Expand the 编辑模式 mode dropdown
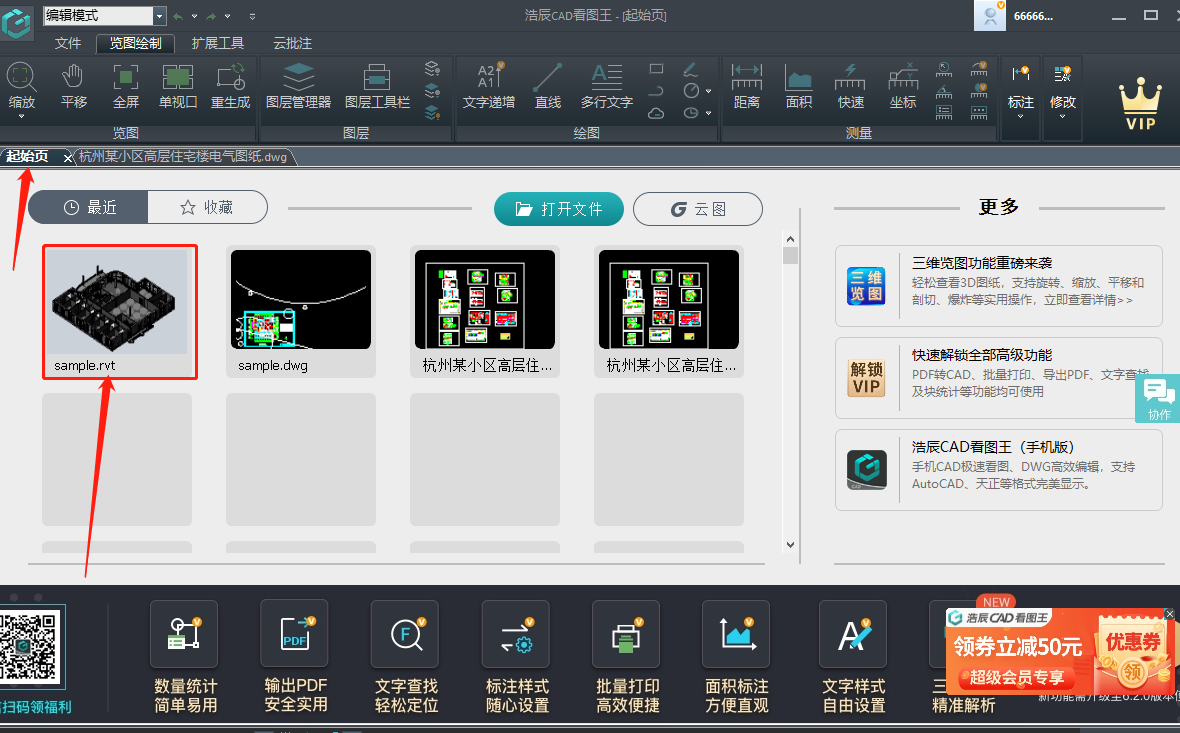 pyautogui.click(x=159, y=16)
